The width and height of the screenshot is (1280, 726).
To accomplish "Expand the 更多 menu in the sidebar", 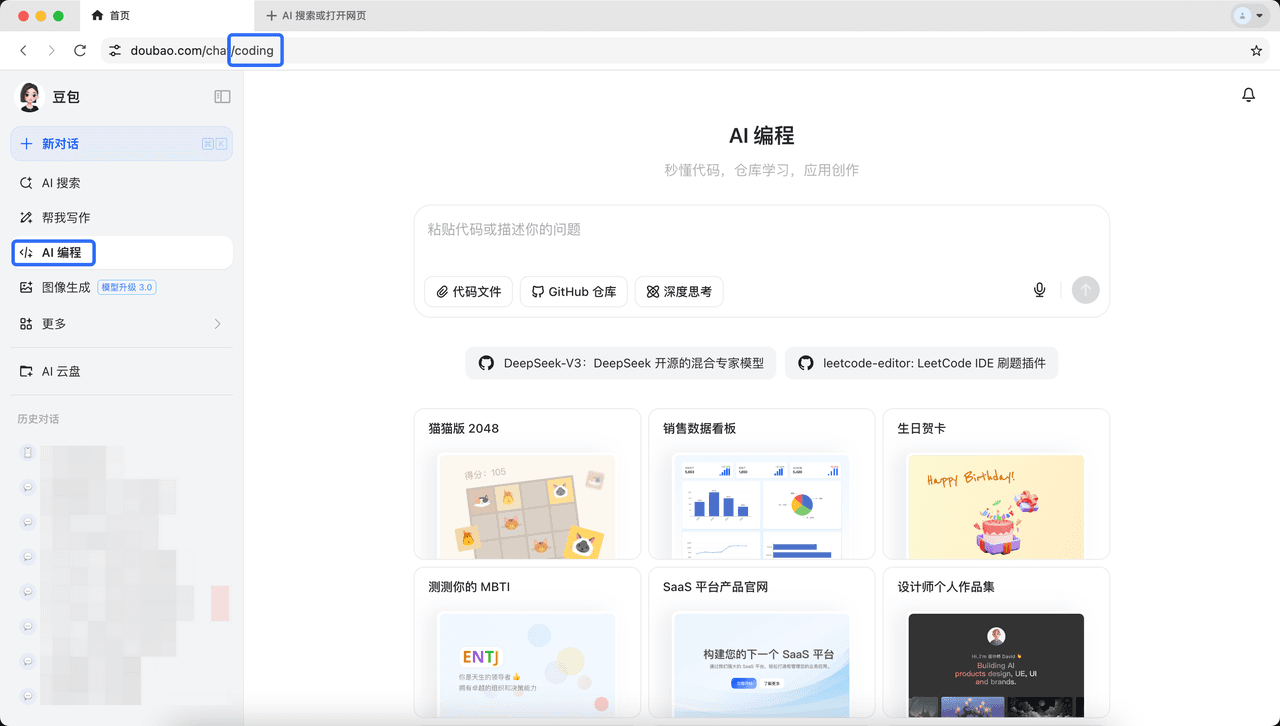I will click(x=121, y=324).
